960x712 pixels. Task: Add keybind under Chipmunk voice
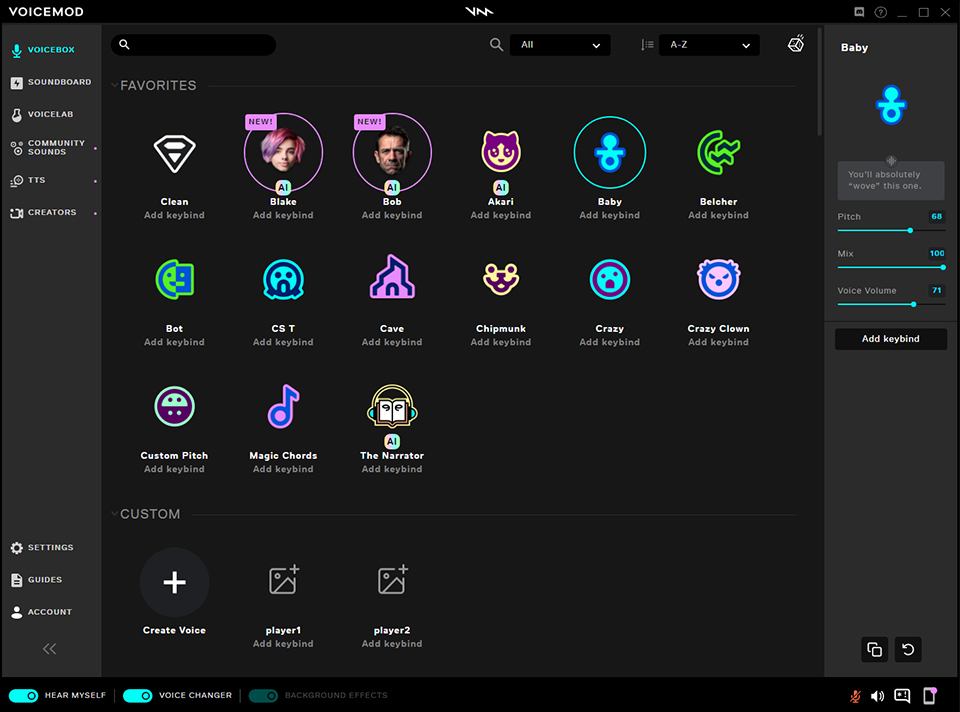(501, 342)
